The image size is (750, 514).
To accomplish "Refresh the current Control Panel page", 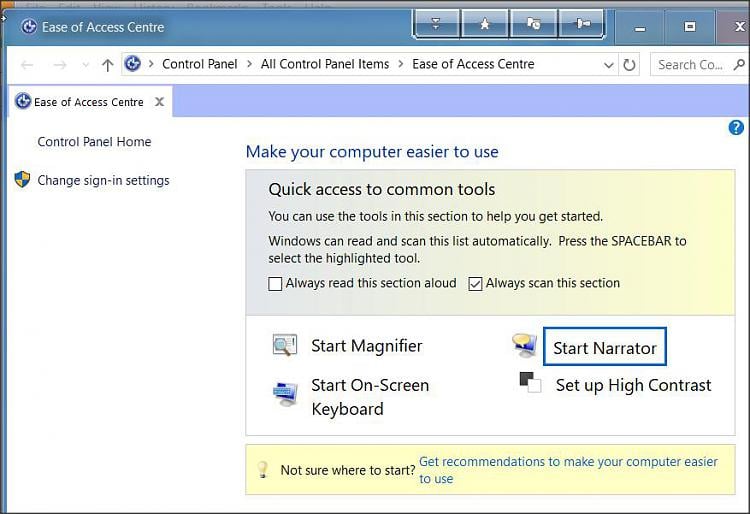I will (x=629, y=65).
